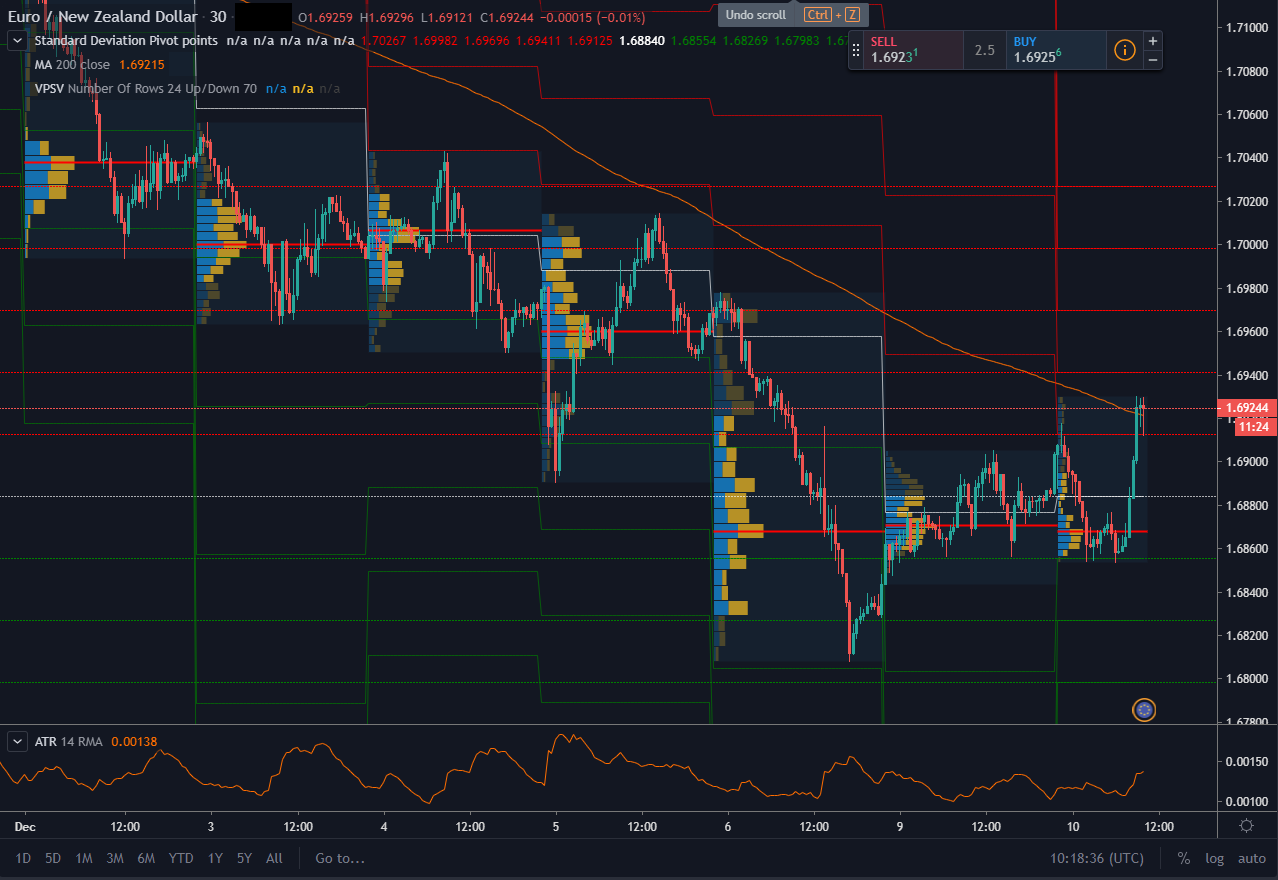
Task: Click the Standard Deviation Pivot points legend
Action: pos(127,41)
